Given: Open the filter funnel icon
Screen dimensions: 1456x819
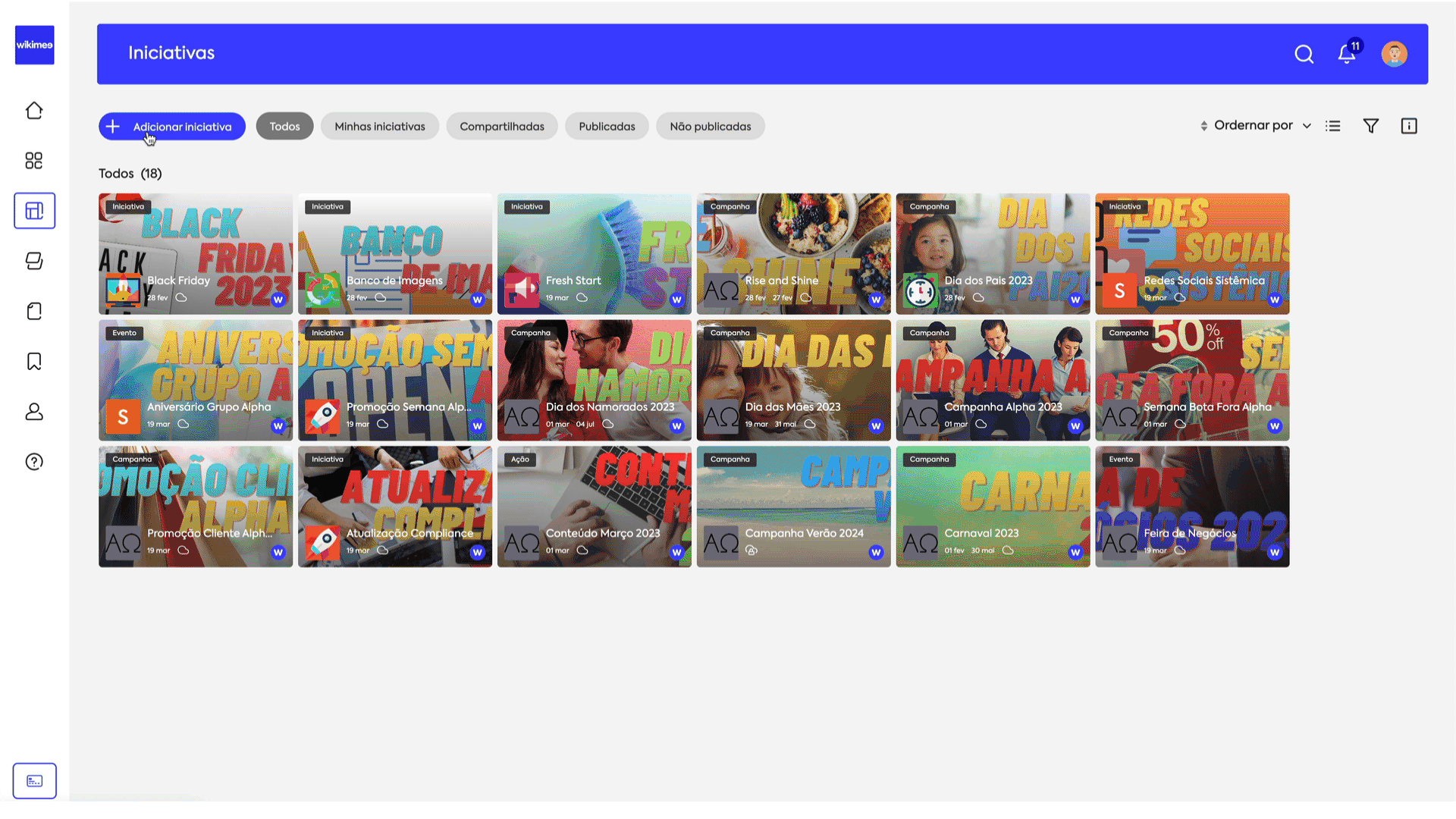Looking at the screenshot, I should (1370, 126).
